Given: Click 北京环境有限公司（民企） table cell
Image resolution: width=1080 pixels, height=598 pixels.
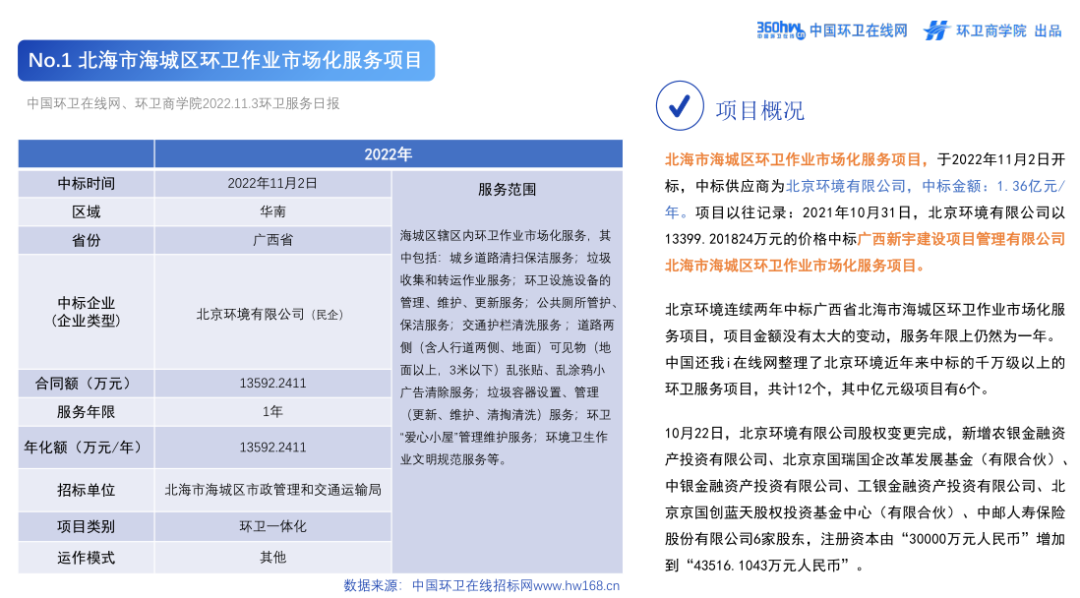Looking at the screenshot, I should [x=273, y=314].
